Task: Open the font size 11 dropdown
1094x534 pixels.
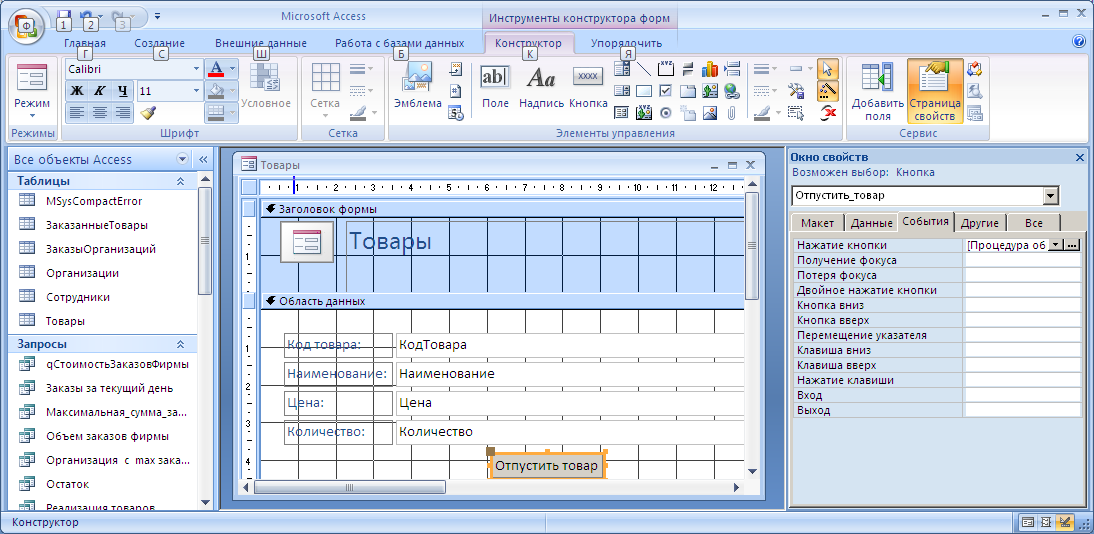Action: pyautogui.click(x=196, y=91)
